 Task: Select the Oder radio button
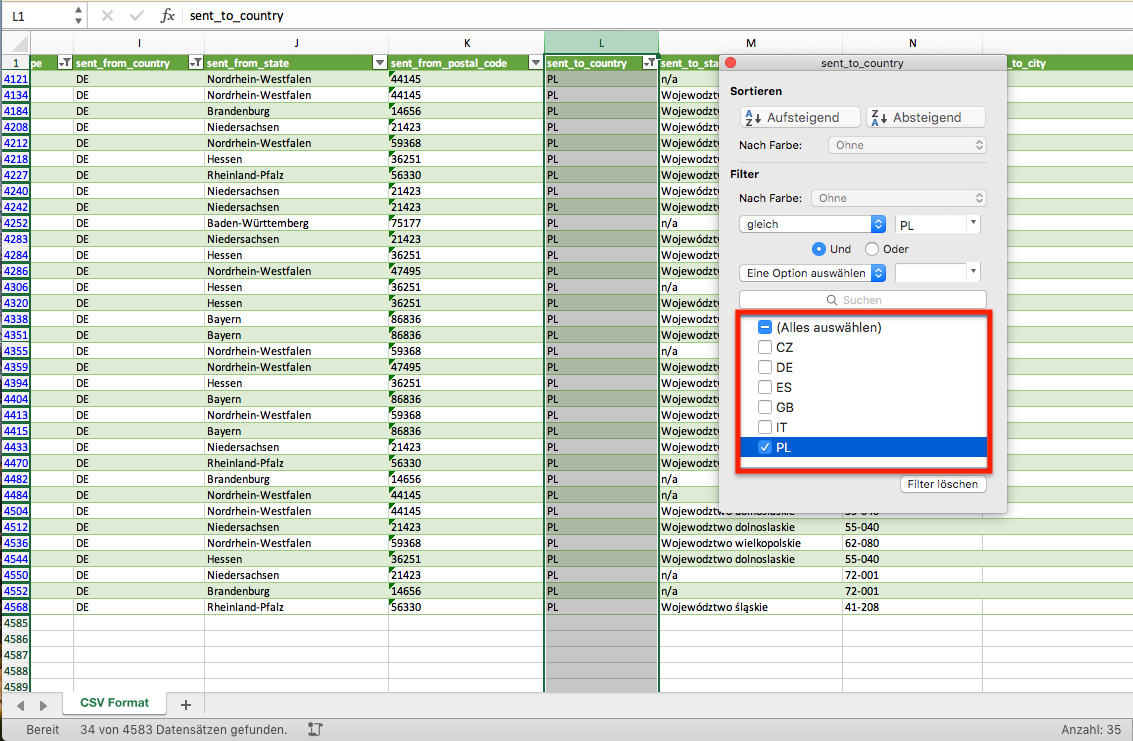tap(872, 249)
